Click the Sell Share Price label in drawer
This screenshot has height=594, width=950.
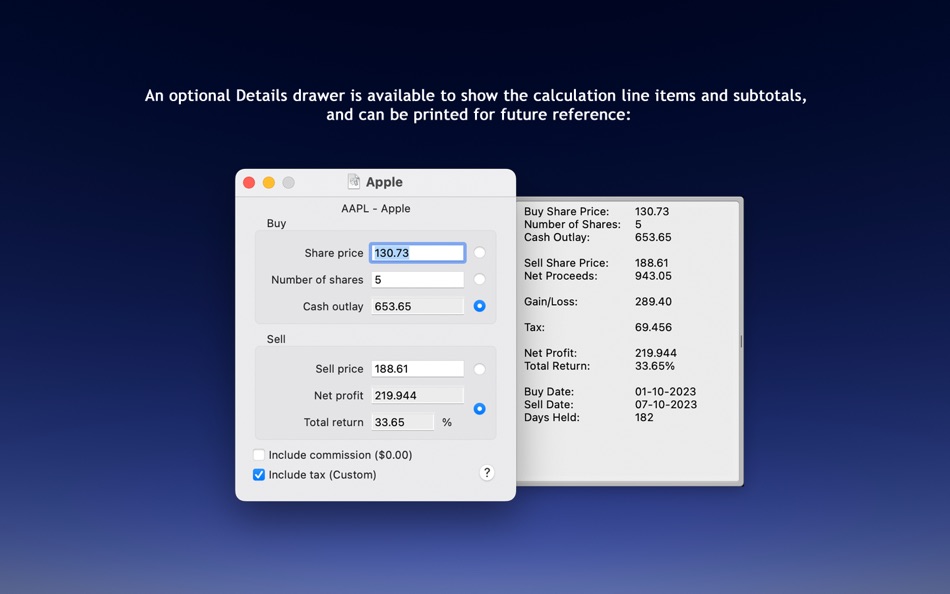tap(566, 263)
